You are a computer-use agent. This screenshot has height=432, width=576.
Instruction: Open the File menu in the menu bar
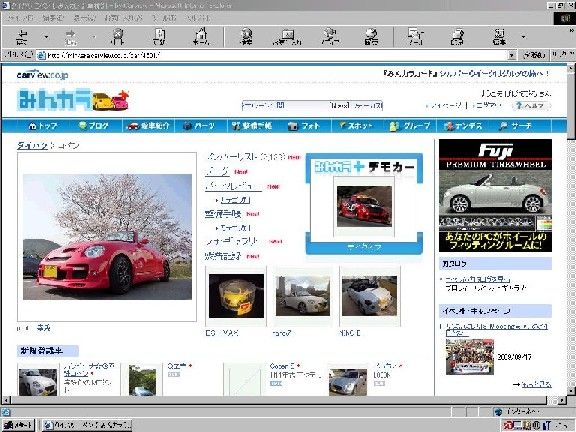click(20, 18)
